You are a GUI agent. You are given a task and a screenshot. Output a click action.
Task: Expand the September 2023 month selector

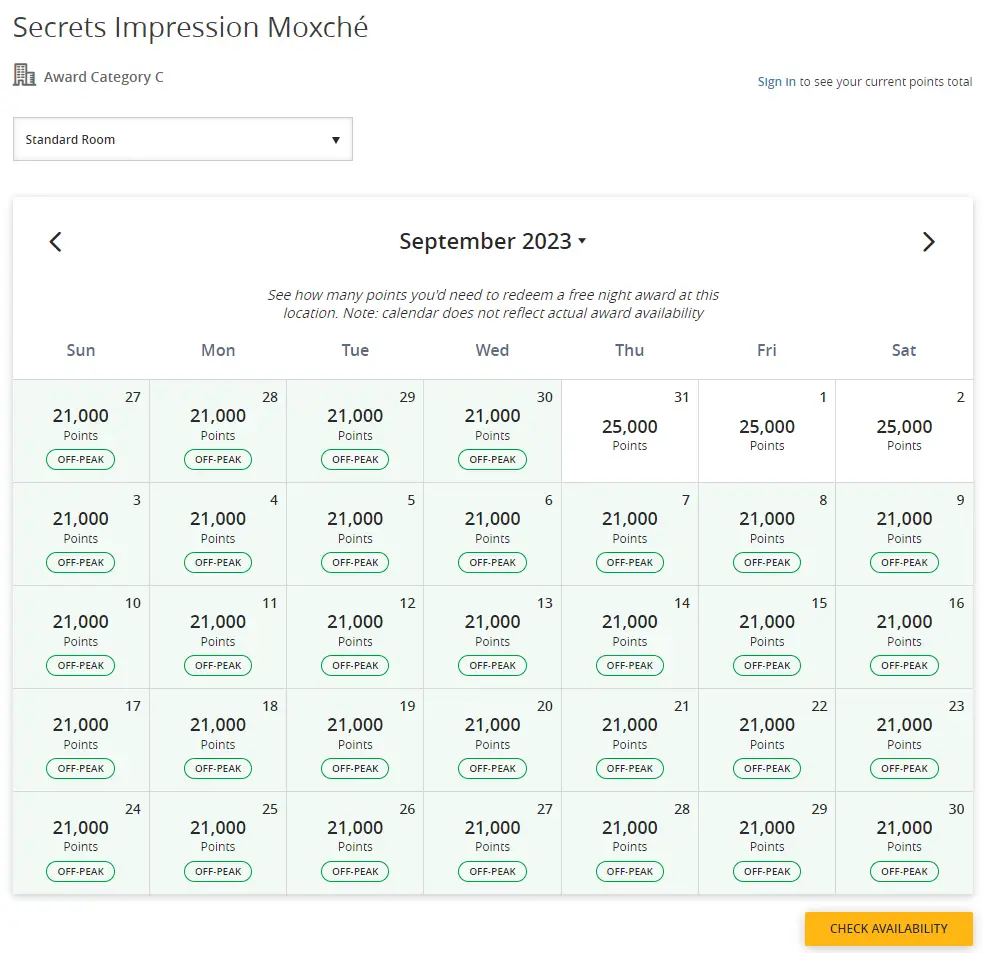tap(492, 242)
